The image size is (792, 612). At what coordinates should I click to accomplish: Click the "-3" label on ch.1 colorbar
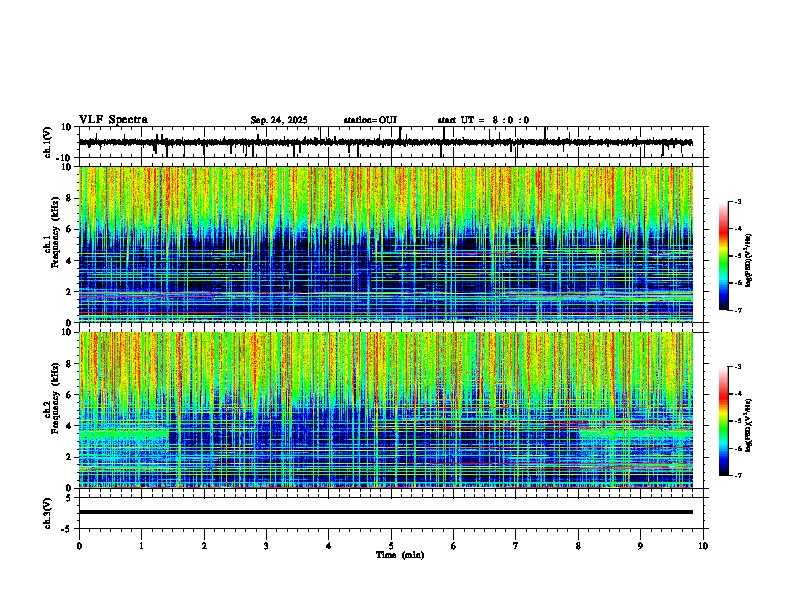737,201
